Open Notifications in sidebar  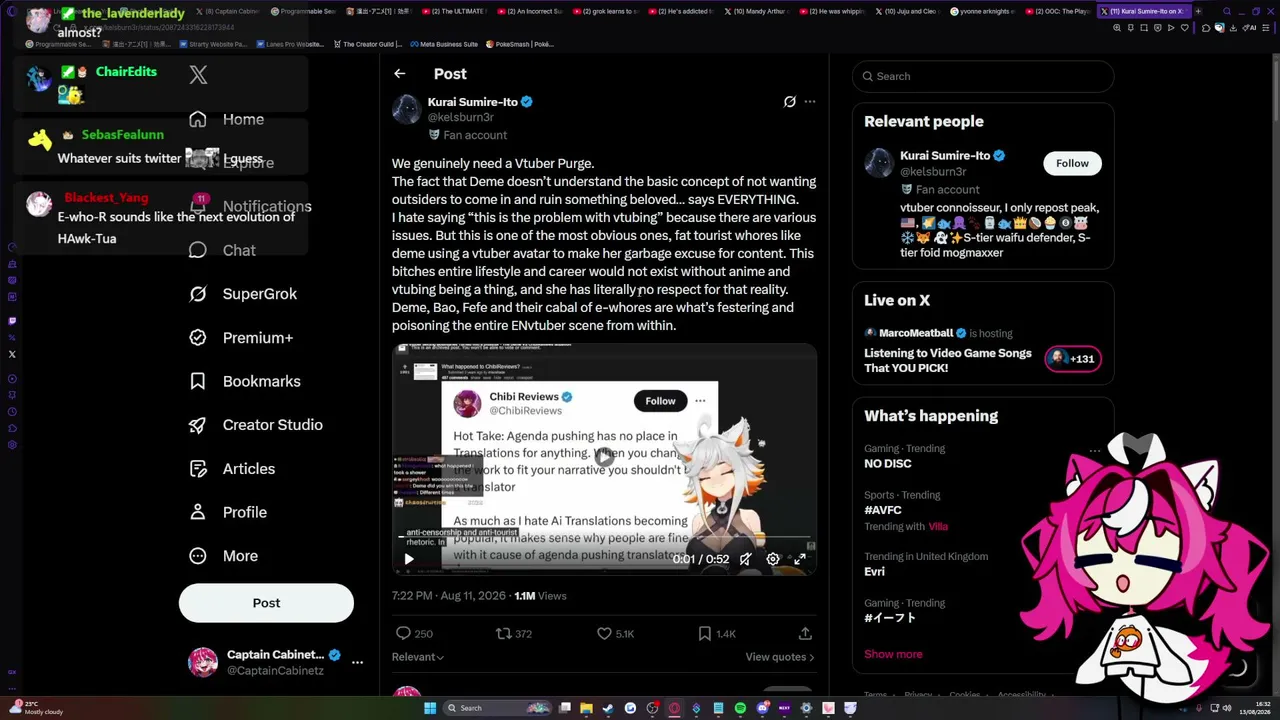click(x=250, y=206)
